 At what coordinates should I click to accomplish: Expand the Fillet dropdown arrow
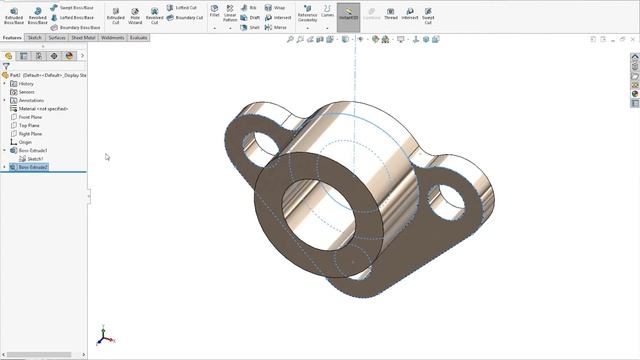click(214, 28)
